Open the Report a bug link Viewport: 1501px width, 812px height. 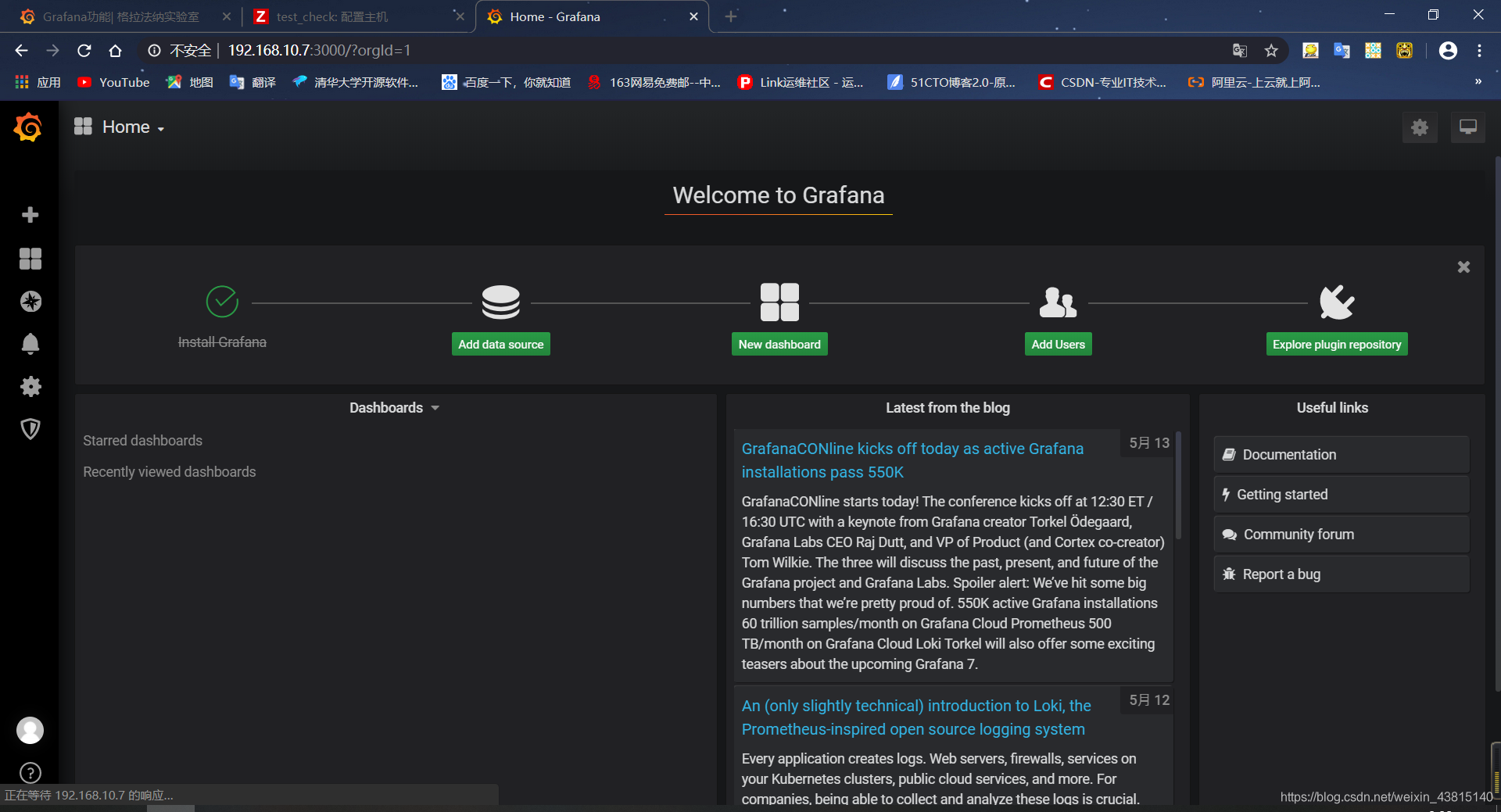(x=1342, y=574)
